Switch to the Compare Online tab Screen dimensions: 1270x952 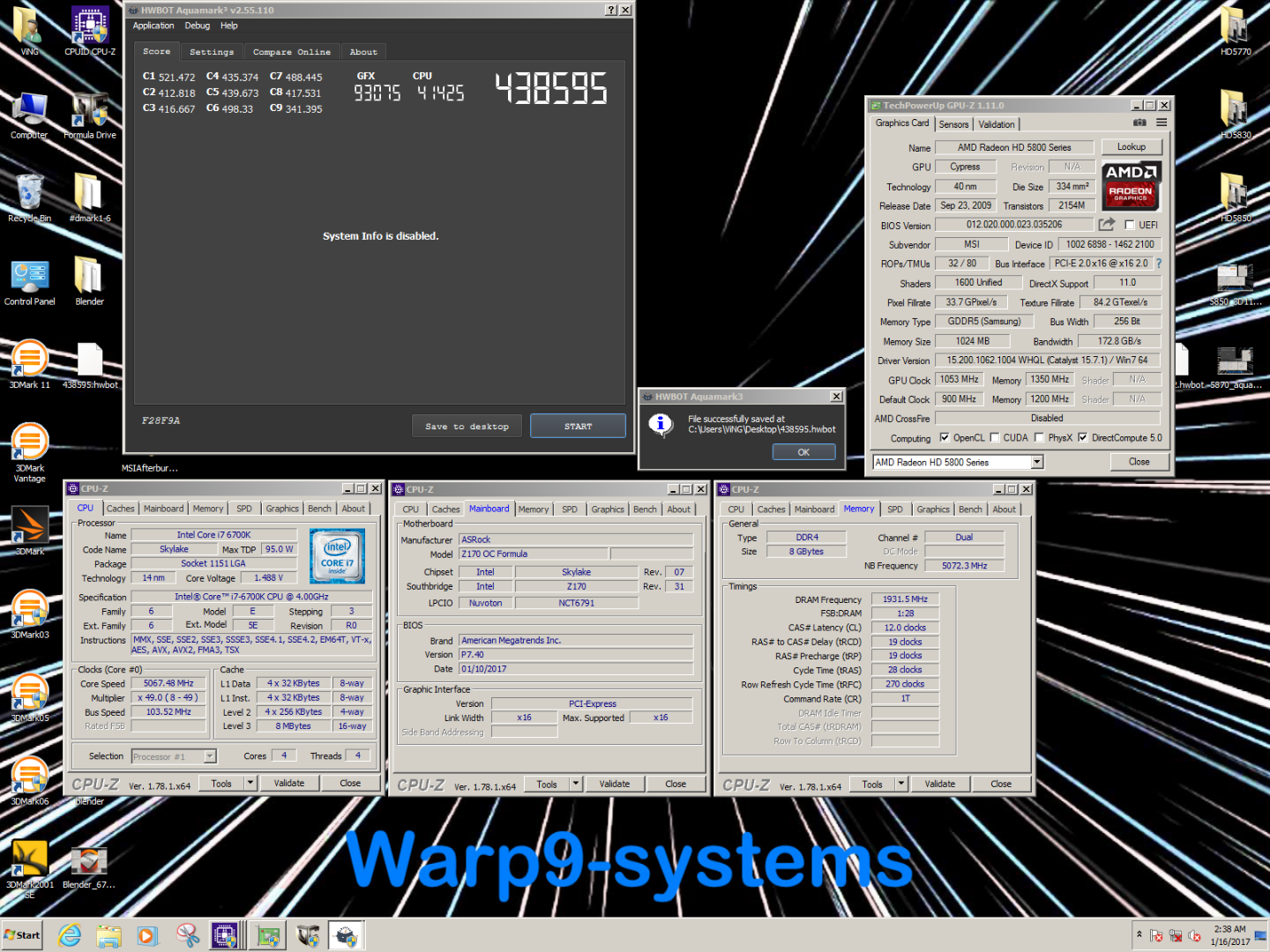tap(292, 52)
